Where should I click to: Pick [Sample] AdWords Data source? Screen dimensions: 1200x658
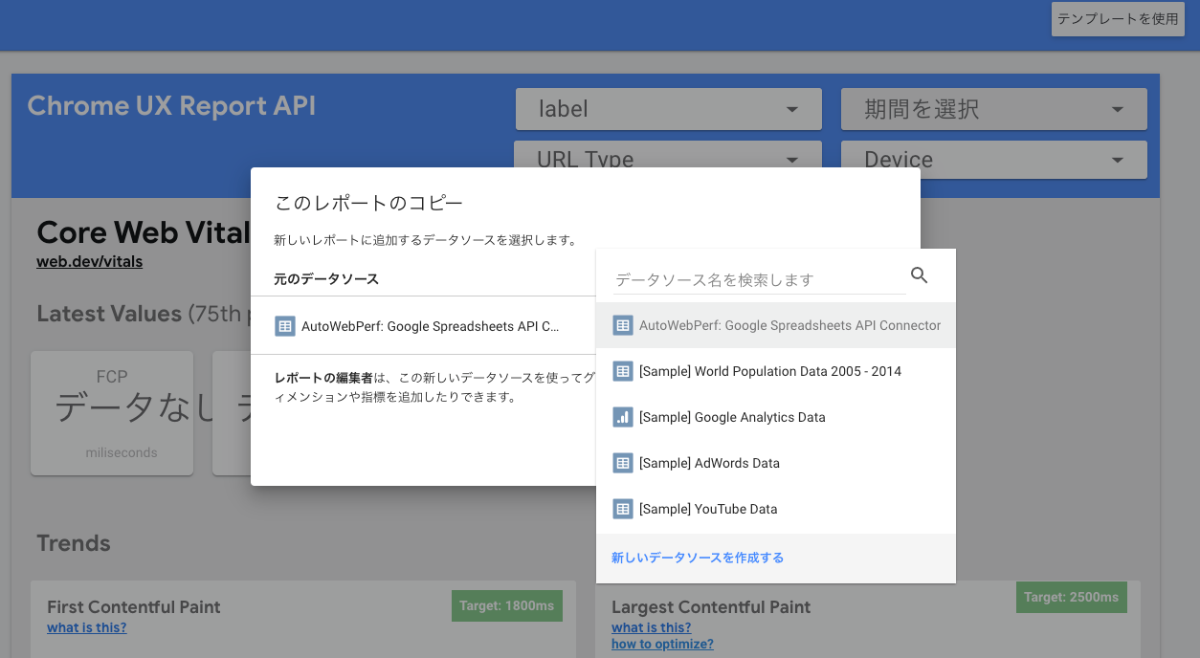(x=776, y=463)
